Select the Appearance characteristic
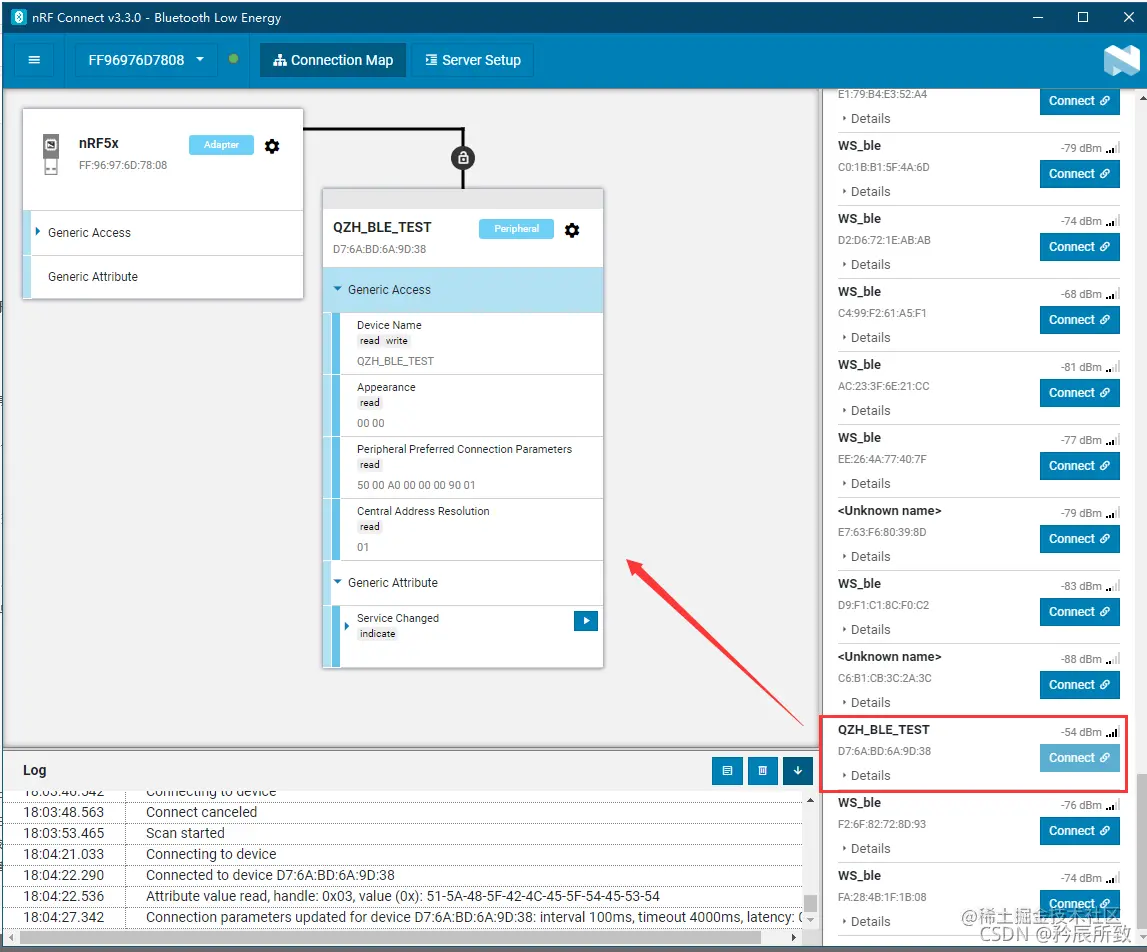1147x952 pixels. coord(471,405)
